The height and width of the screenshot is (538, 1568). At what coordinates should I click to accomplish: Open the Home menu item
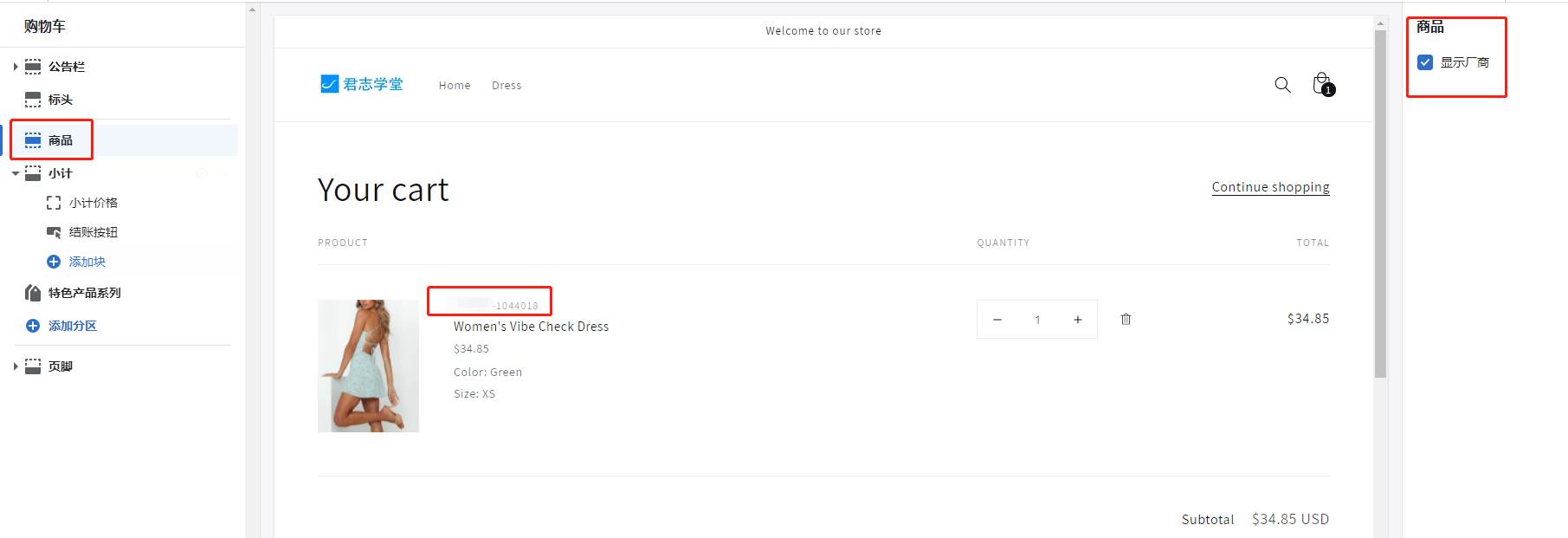(455, 85)
